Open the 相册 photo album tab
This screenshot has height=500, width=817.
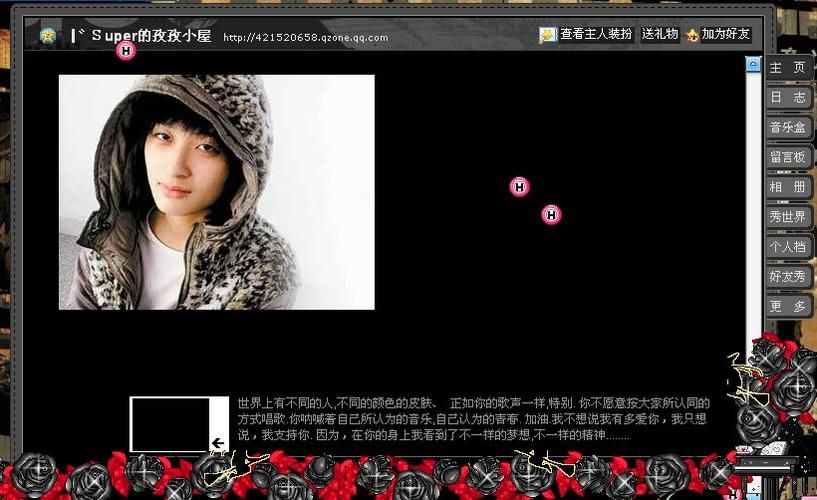point(788,188)
